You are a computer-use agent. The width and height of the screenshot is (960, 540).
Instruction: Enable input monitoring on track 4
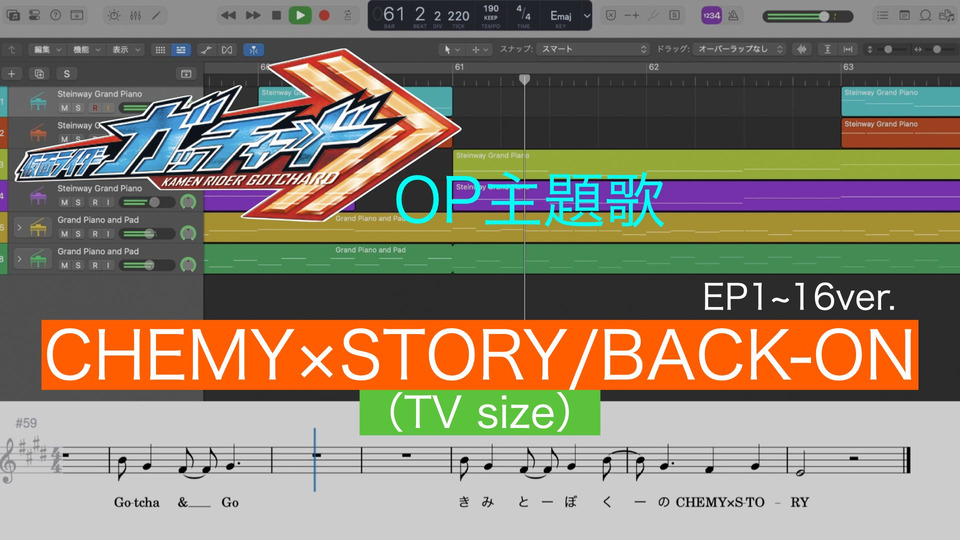[x=108, y=202]
